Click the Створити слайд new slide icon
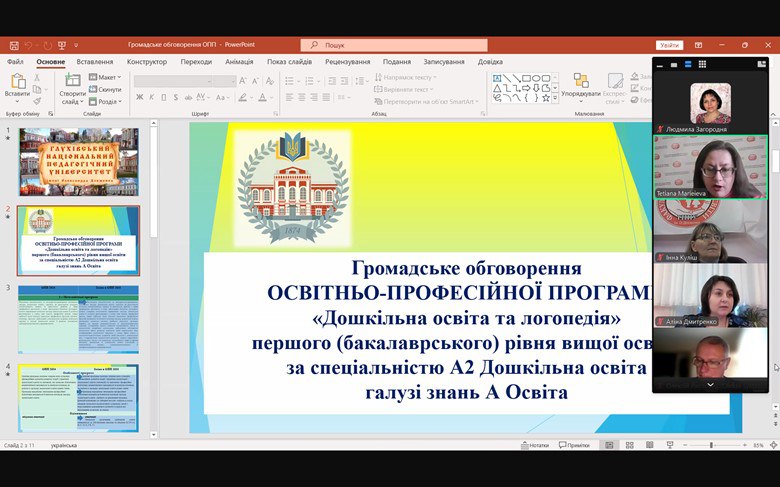This screenshot has height=487, width=780. pyautogui.click(x=72, y=80)
